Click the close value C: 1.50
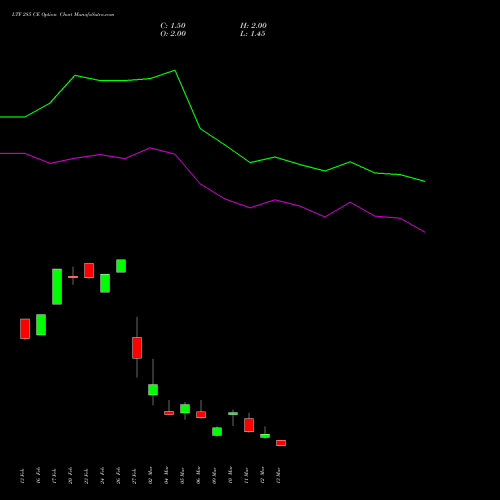Image resolution: width=500 pixels, height=500 pixels. point(173,26)
